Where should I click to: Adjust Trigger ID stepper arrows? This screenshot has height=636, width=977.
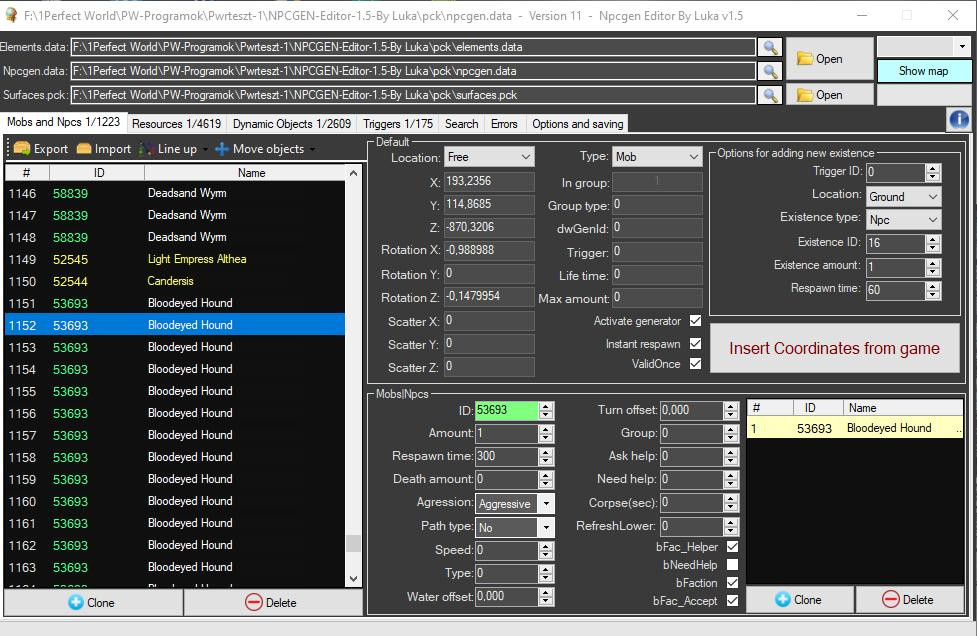pyautogui.click(x=933, y=173)
